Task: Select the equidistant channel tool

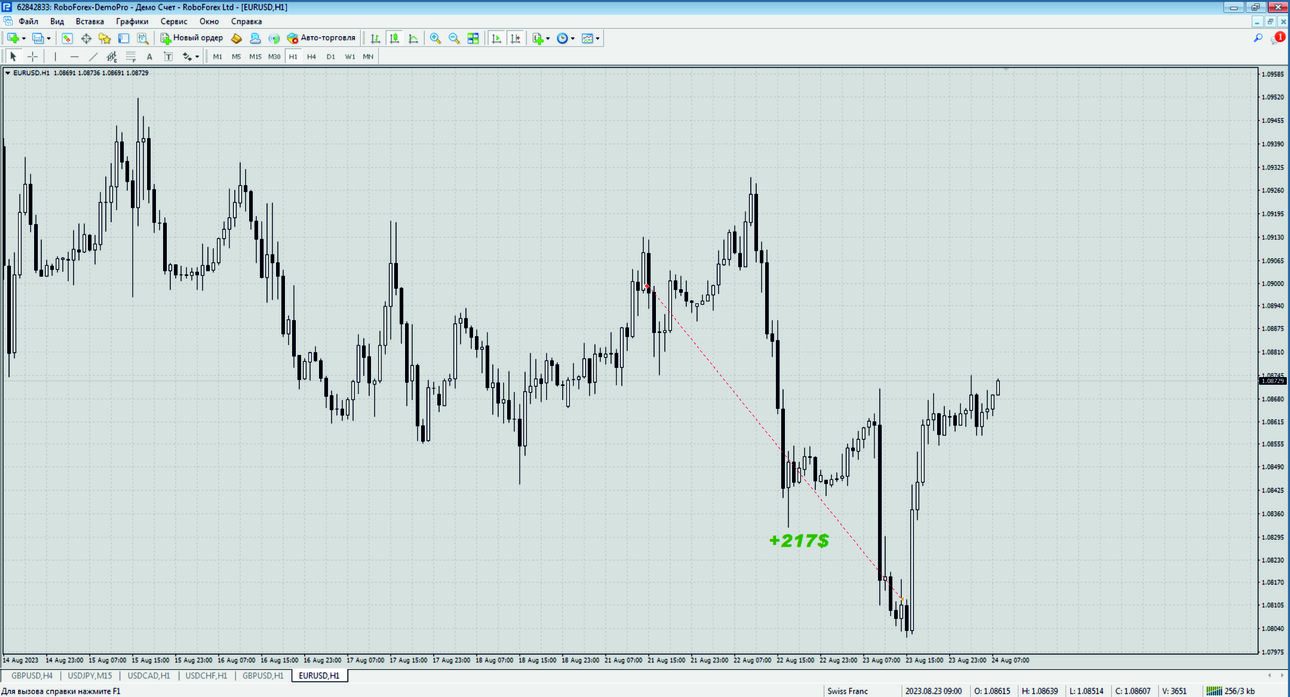Action: coord(112,57)
